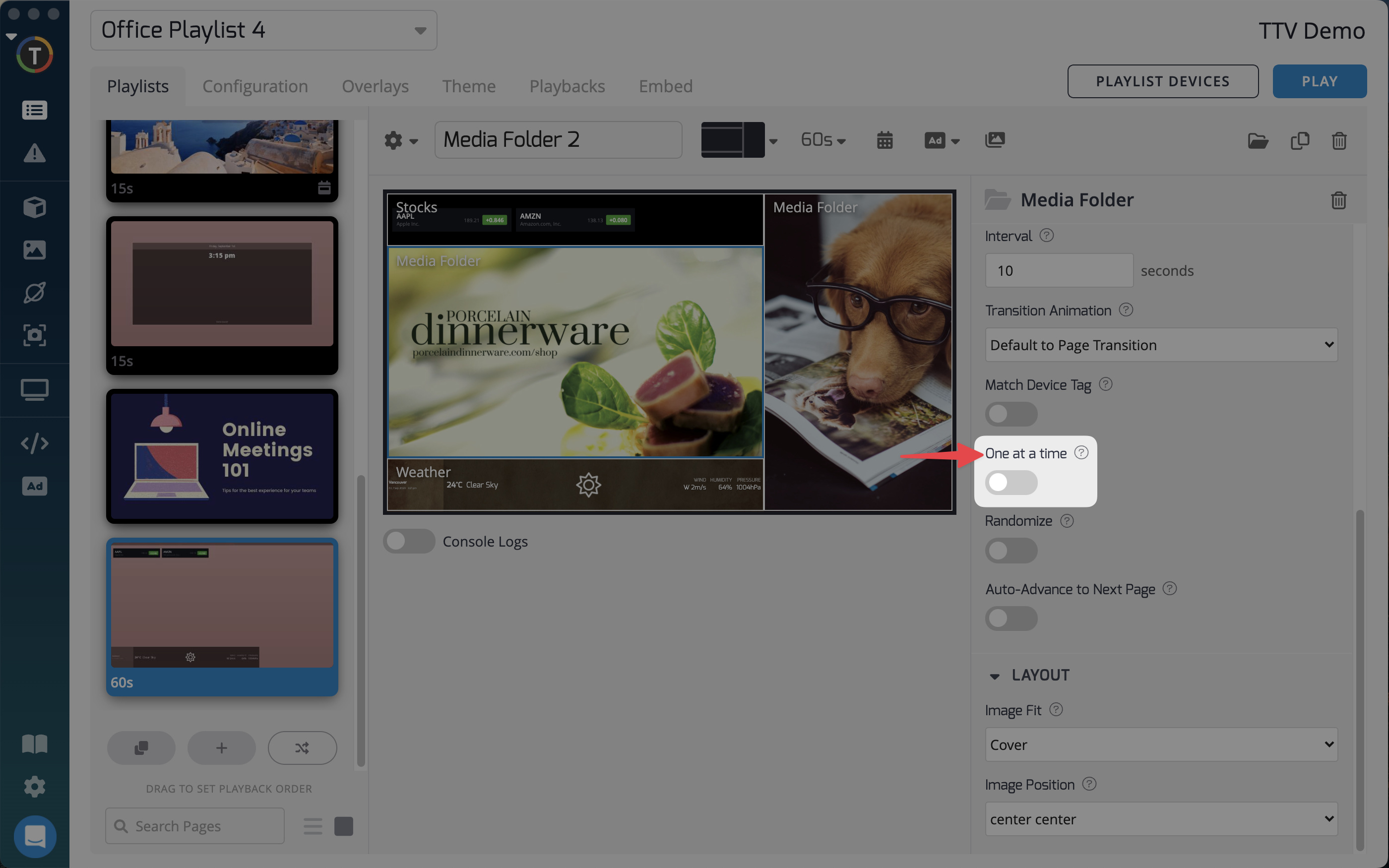Open Transition Animation dropdown
1389x868 pixels.
point(1161,345)
